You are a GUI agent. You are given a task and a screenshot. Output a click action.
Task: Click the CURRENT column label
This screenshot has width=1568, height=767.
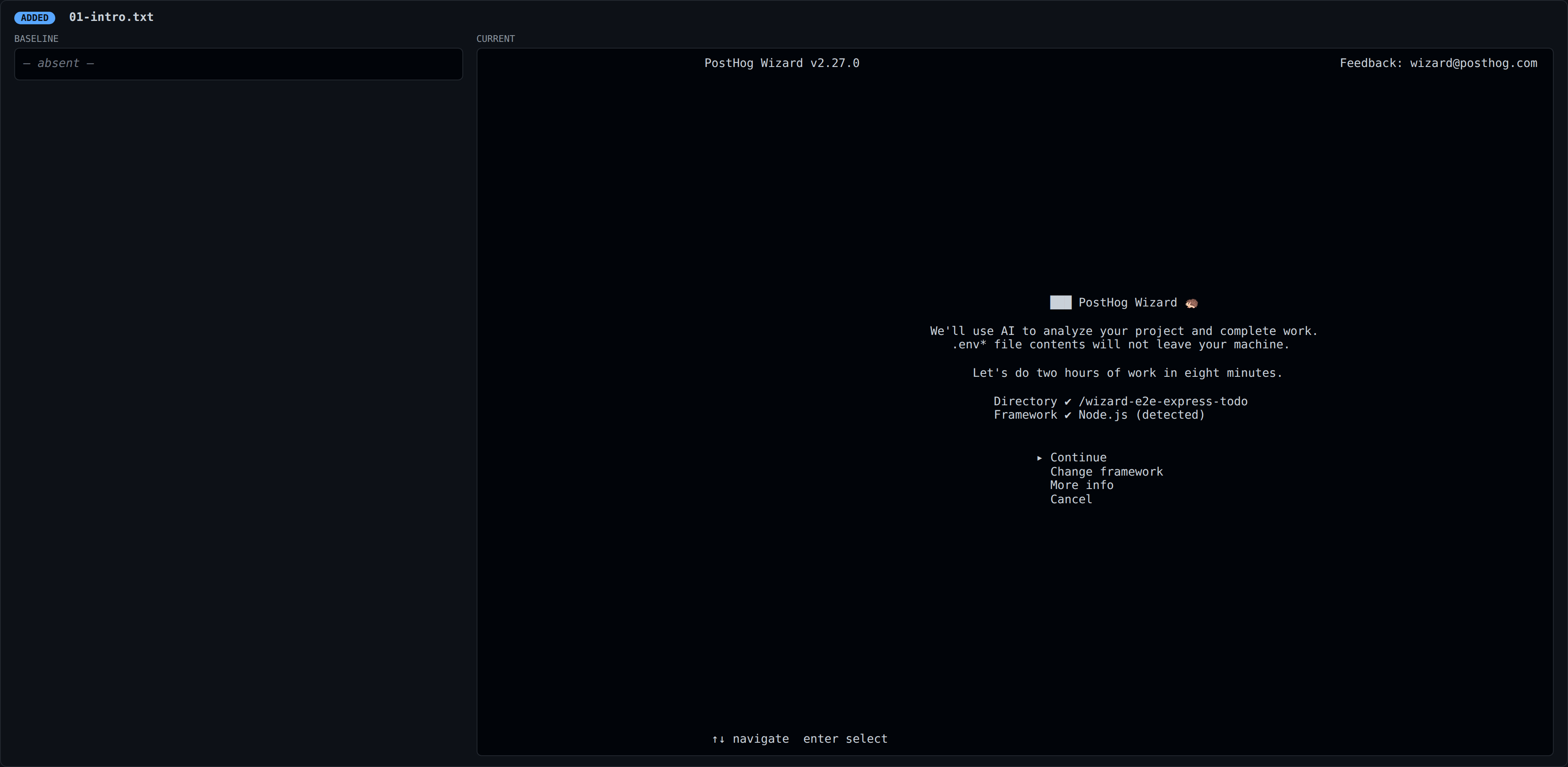click(495, 39)
